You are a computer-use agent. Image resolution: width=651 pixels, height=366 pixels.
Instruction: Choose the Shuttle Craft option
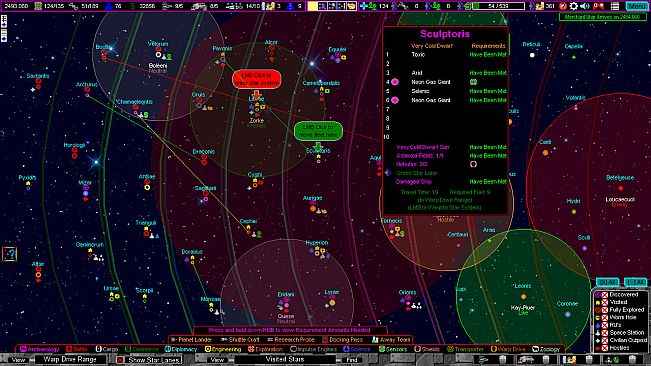[240, 340]
